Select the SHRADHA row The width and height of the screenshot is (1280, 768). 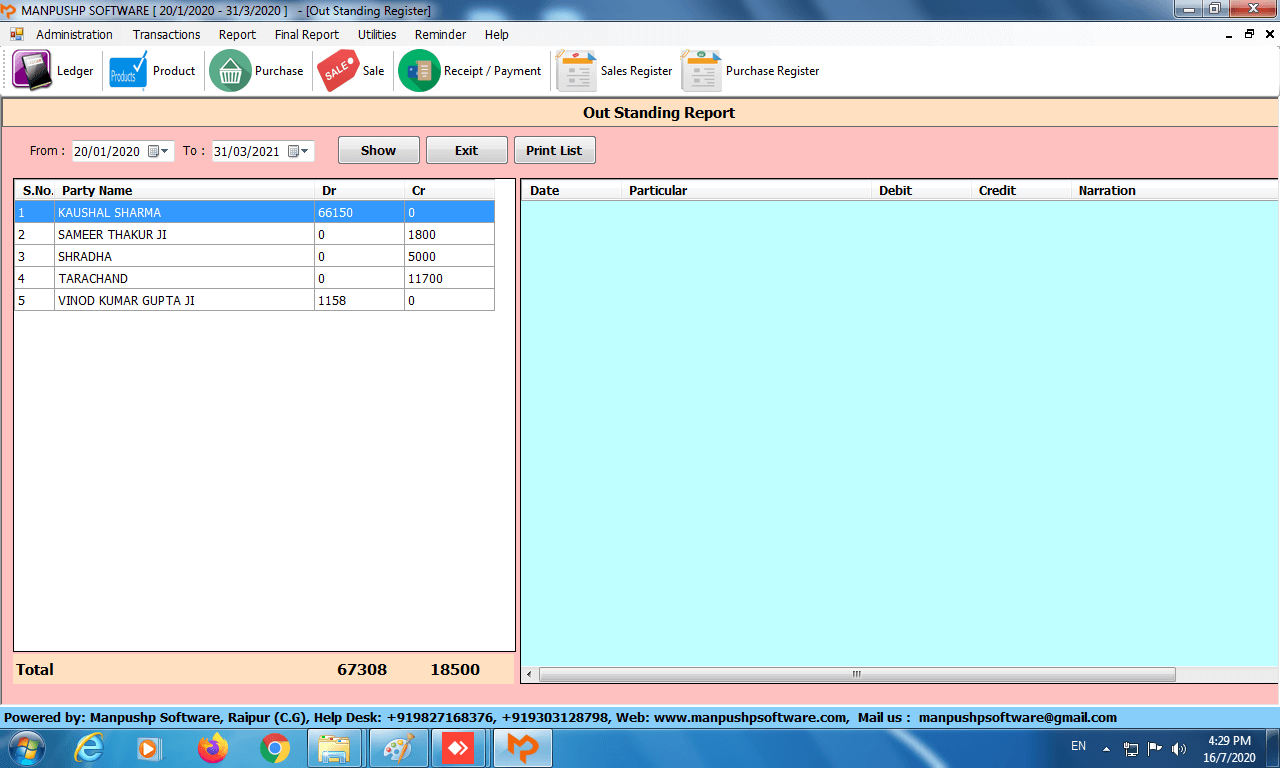[254, 256]
